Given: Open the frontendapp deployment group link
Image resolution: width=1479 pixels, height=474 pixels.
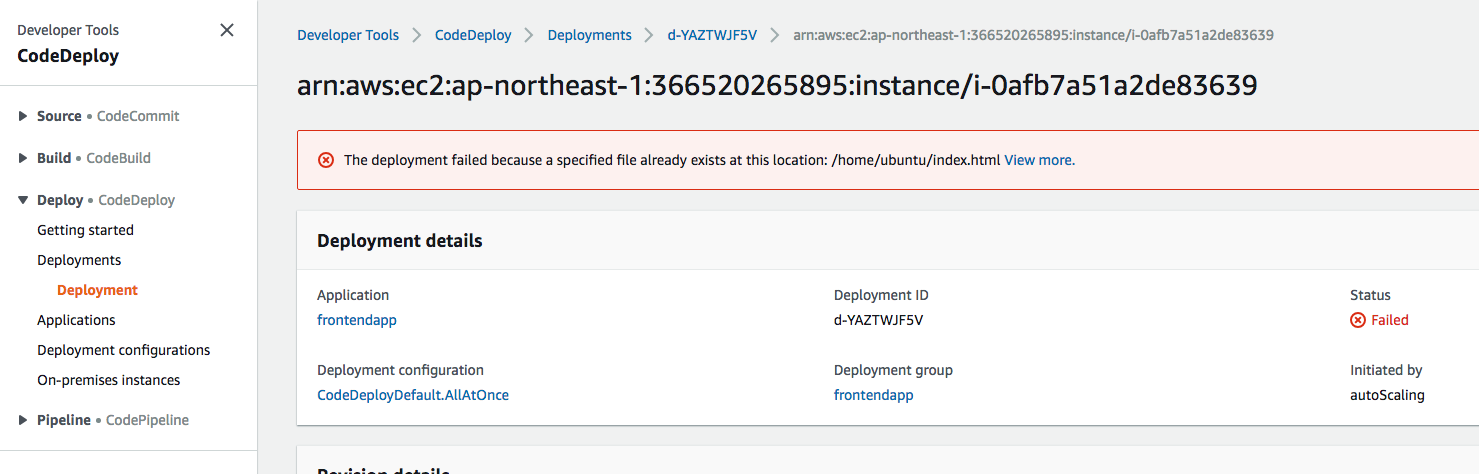Looking at the screenshot, I should 873,395.
